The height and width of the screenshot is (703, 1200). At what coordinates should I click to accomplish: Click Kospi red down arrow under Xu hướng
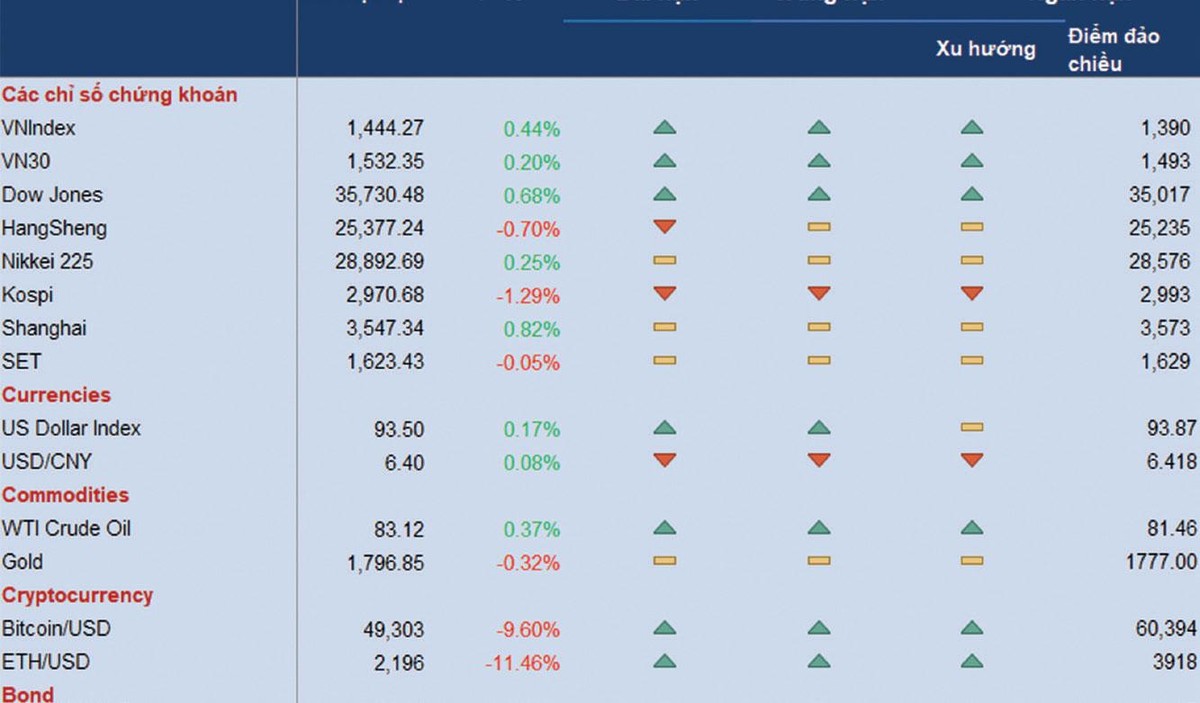[971, 294]
